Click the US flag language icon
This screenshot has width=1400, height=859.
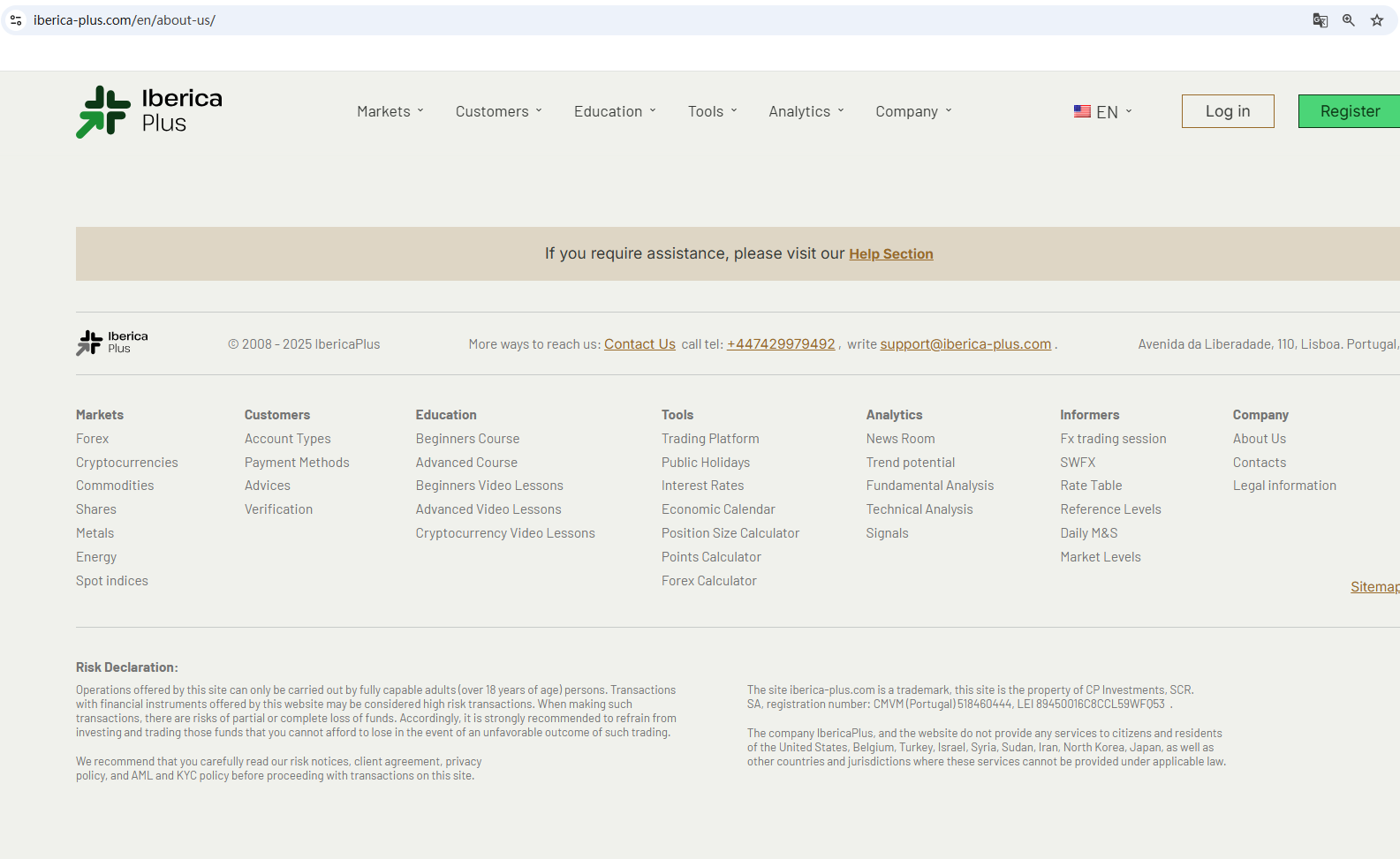pyautogui.click(x=1082, y=111)
